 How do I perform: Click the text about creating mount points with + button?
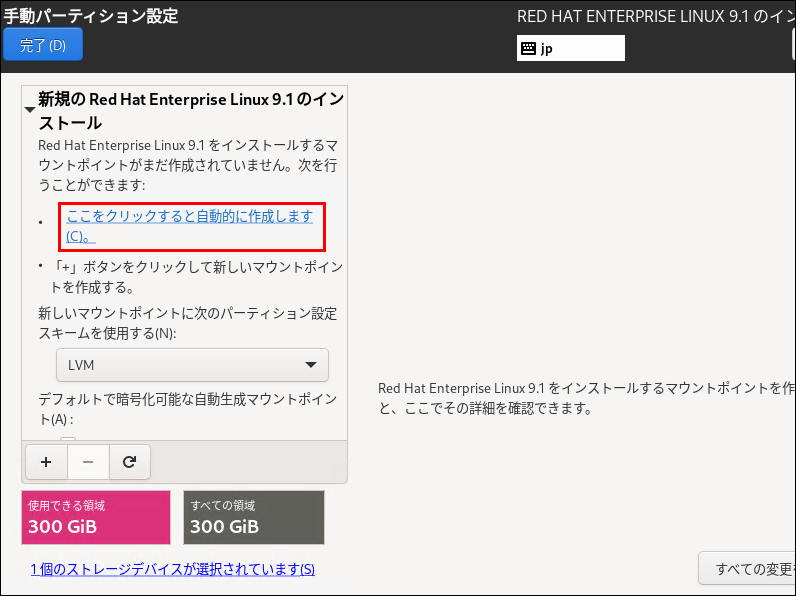[x=196, y=277]
